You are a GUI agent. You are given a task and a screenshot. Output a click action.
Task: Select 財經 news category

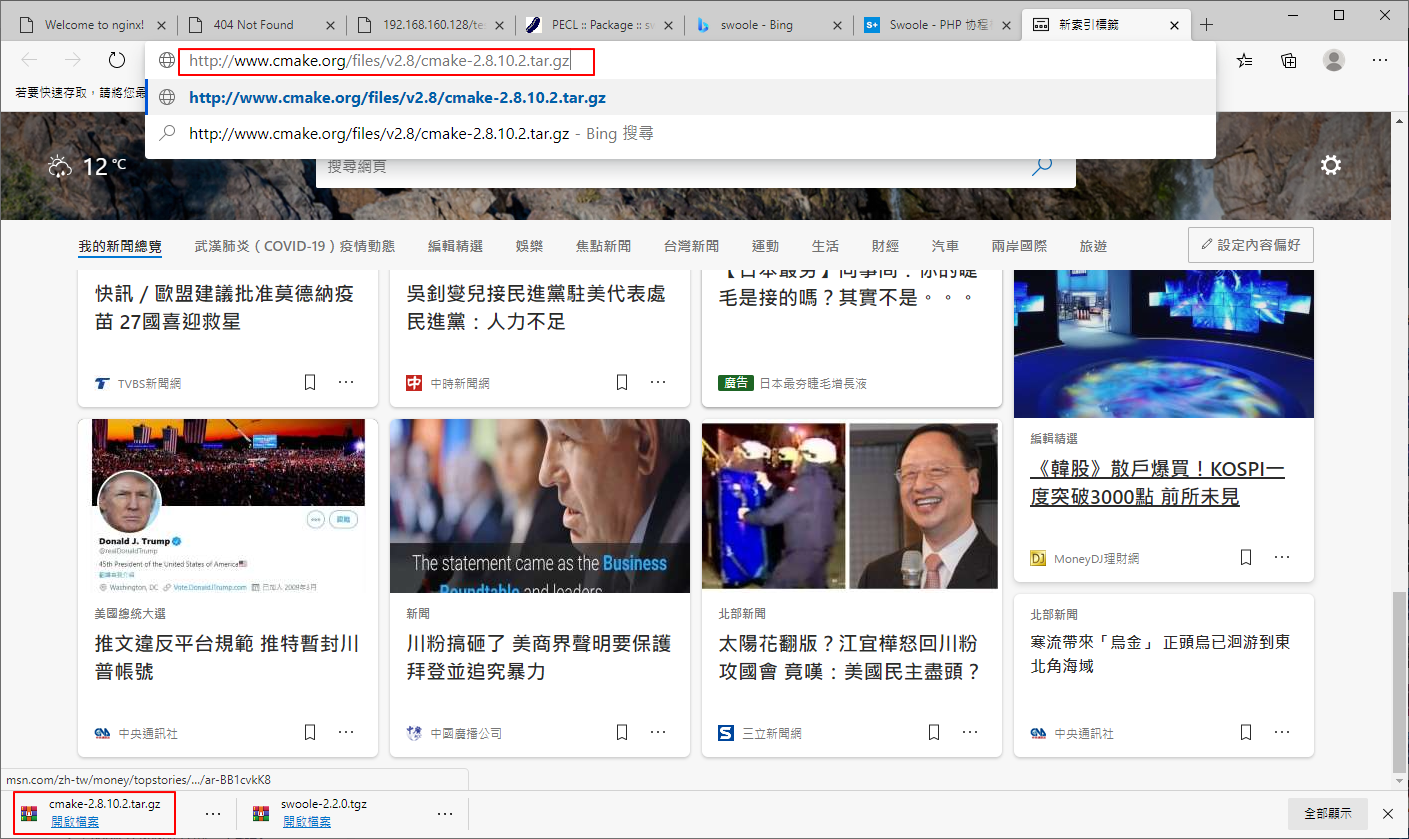pyautogui.click(x=885, y=246)
